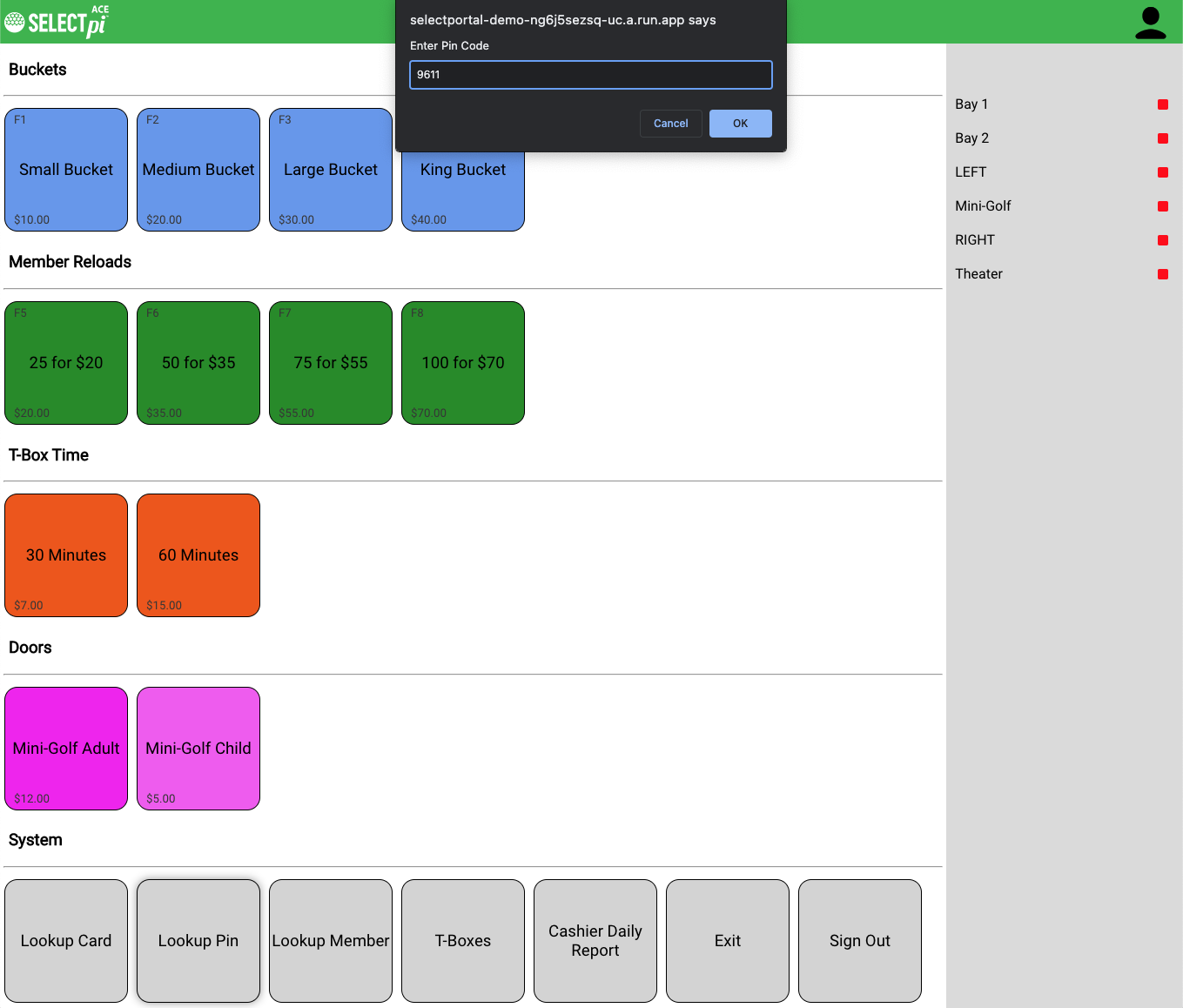Add 30 Minutes of T-Box time
Image resolution: width=1183 pixels, height=1008 pixels.
(x=66, y=555)
